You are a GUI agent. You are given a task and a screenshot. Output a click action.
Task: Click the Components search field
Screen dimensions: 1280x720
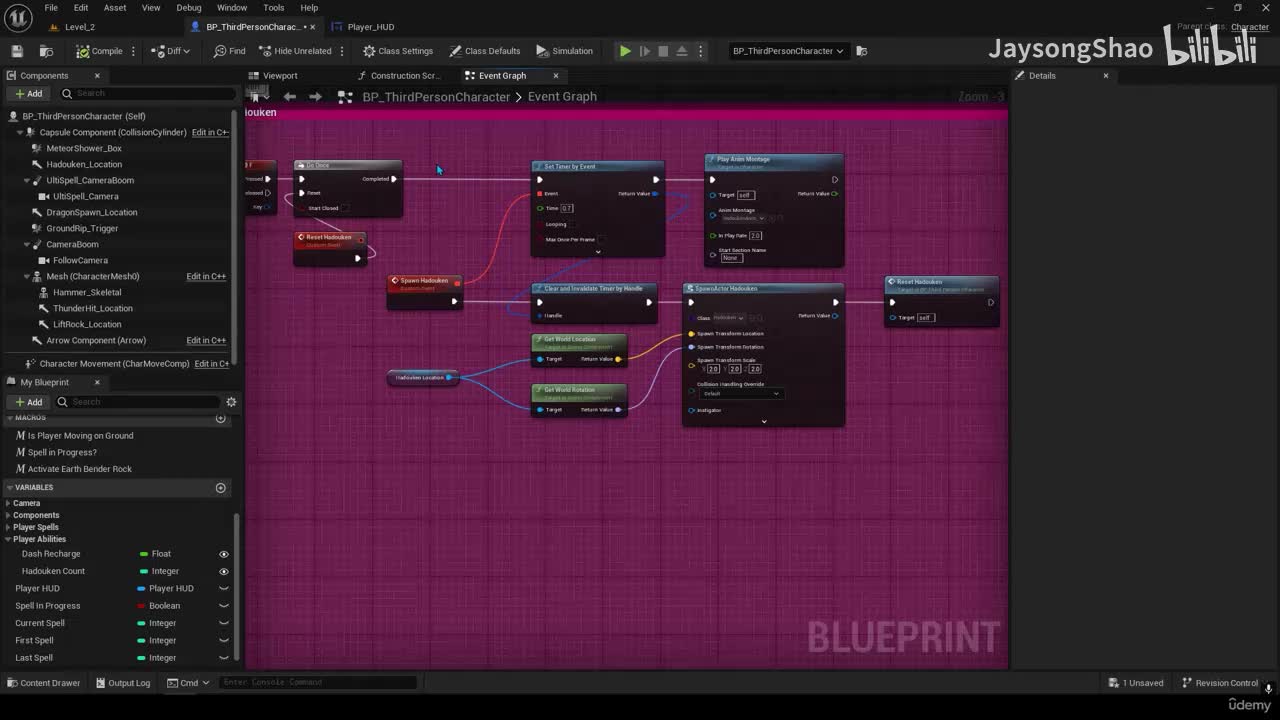148,94
